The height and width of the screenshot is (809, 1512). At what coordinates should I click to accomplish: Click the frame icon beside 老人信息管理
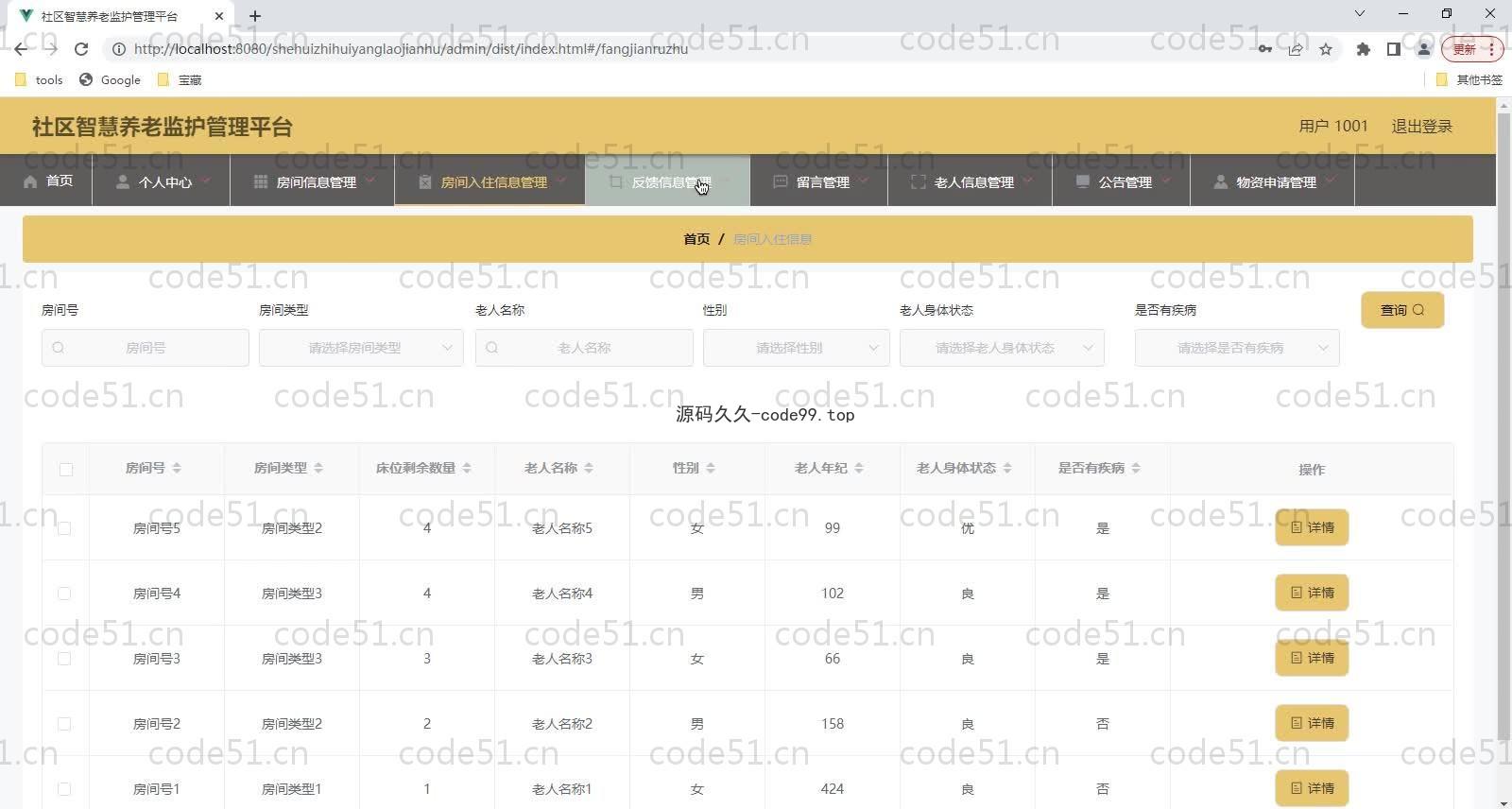click(919, 181)
